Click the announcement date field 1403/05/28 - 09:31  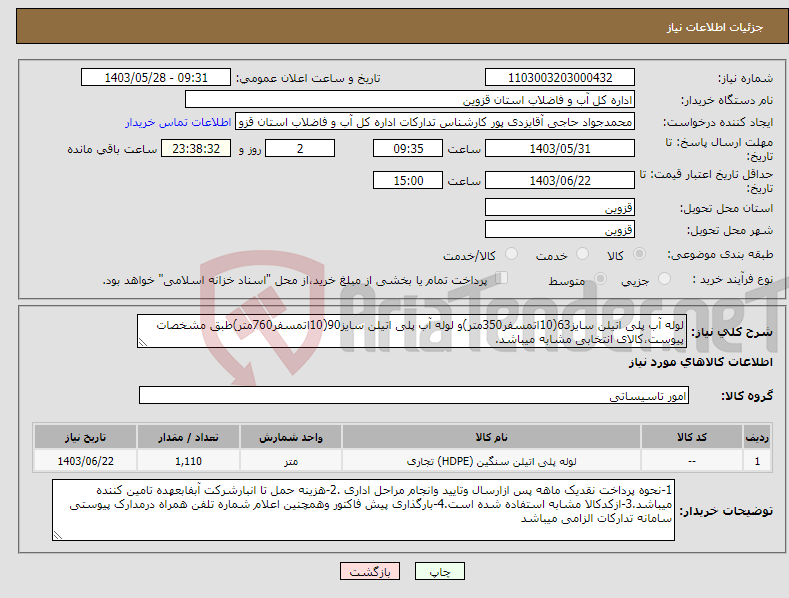[x=155, y=78]
